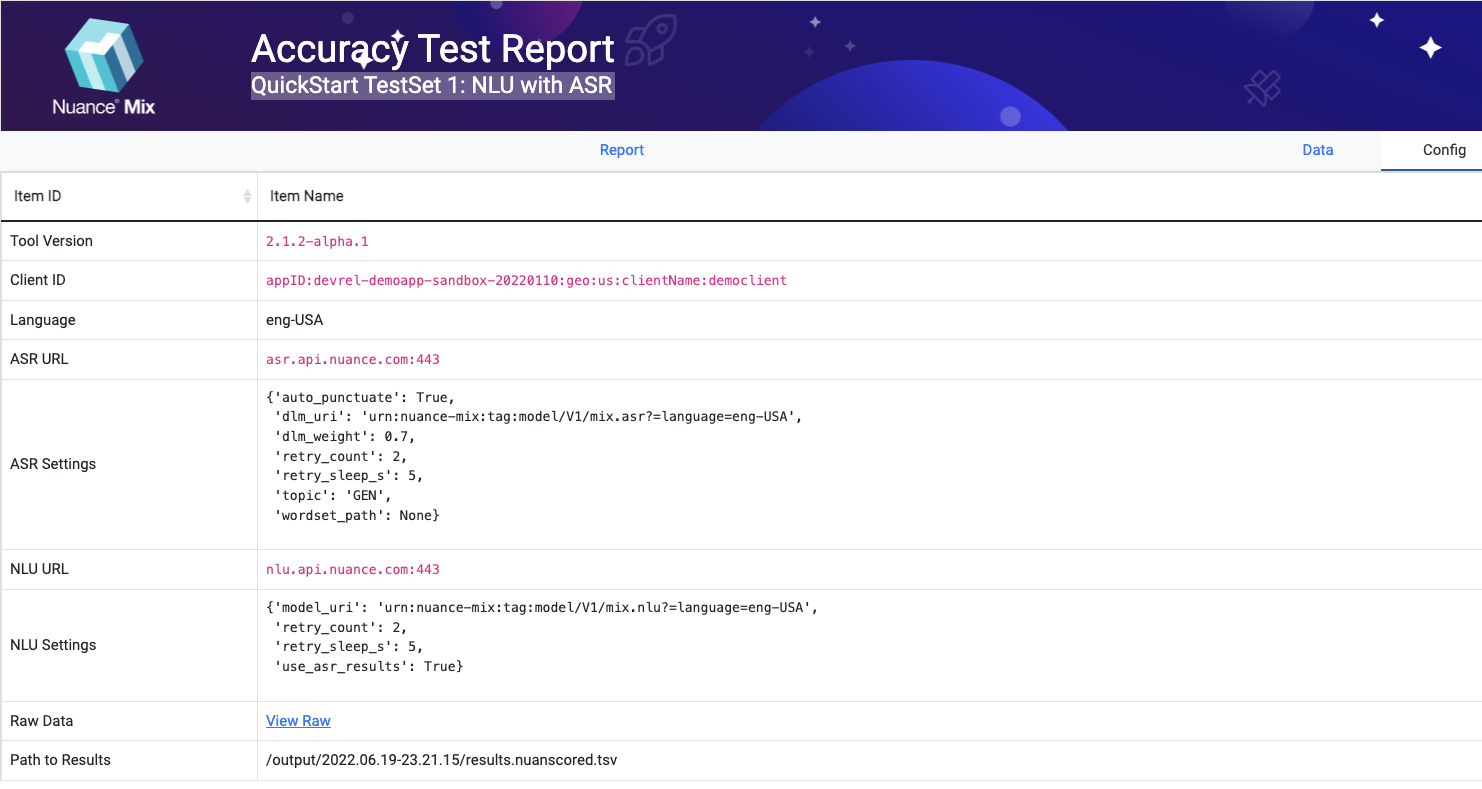The width and height of the screenshot is (1482, 789).
Task: Select the Config tab
Action: tap(1444, 150)
